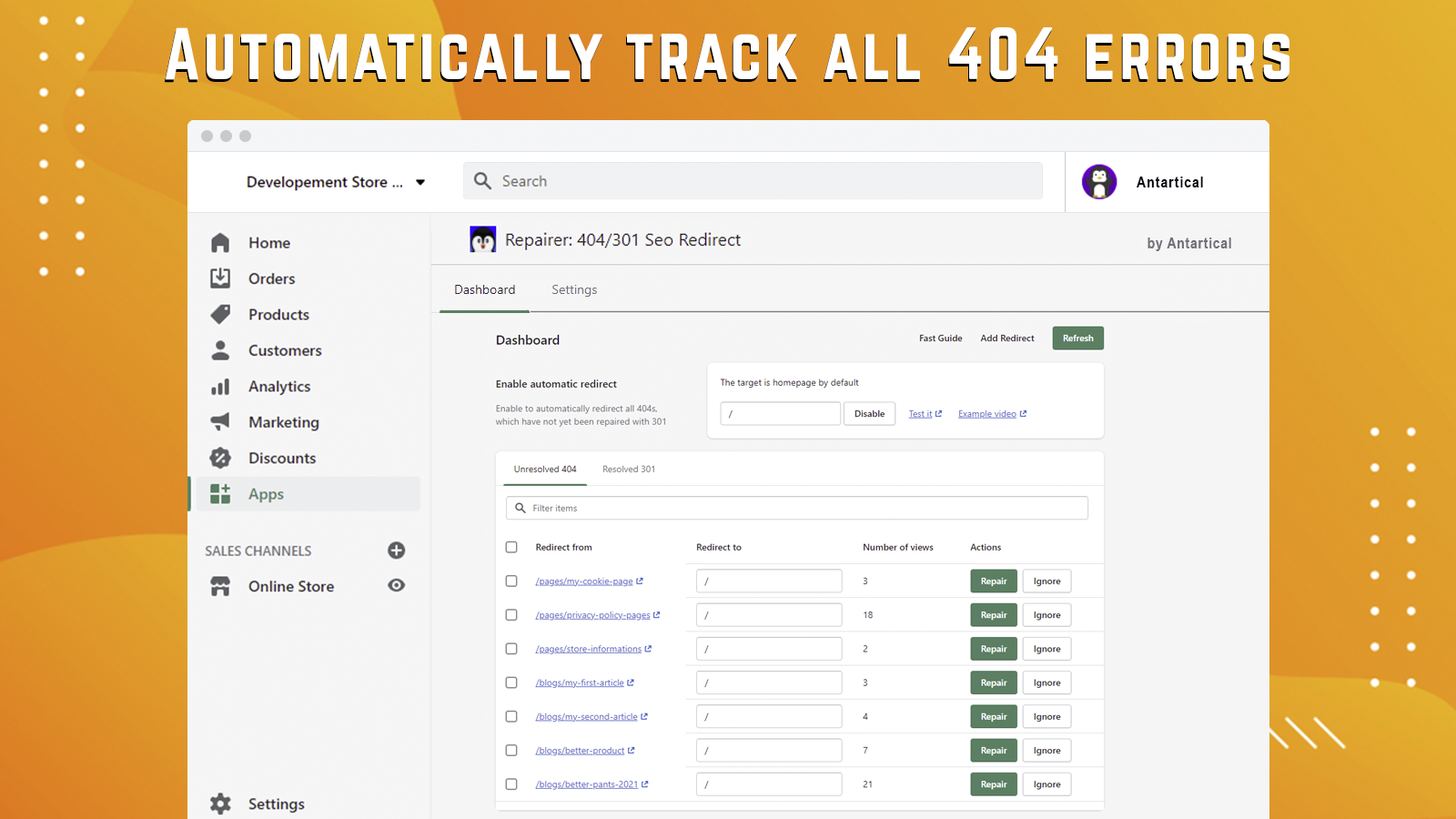Open the Orders inbox icon
This screenshot has width=1456, height=819.
(x=220, y=278)
